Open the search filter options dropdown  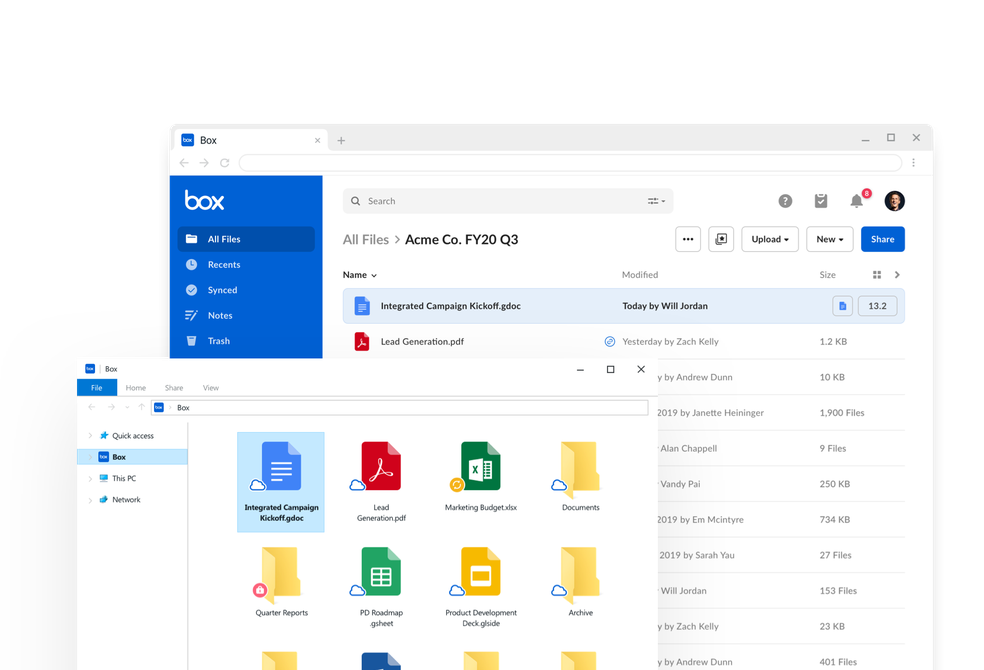point(656,201)
